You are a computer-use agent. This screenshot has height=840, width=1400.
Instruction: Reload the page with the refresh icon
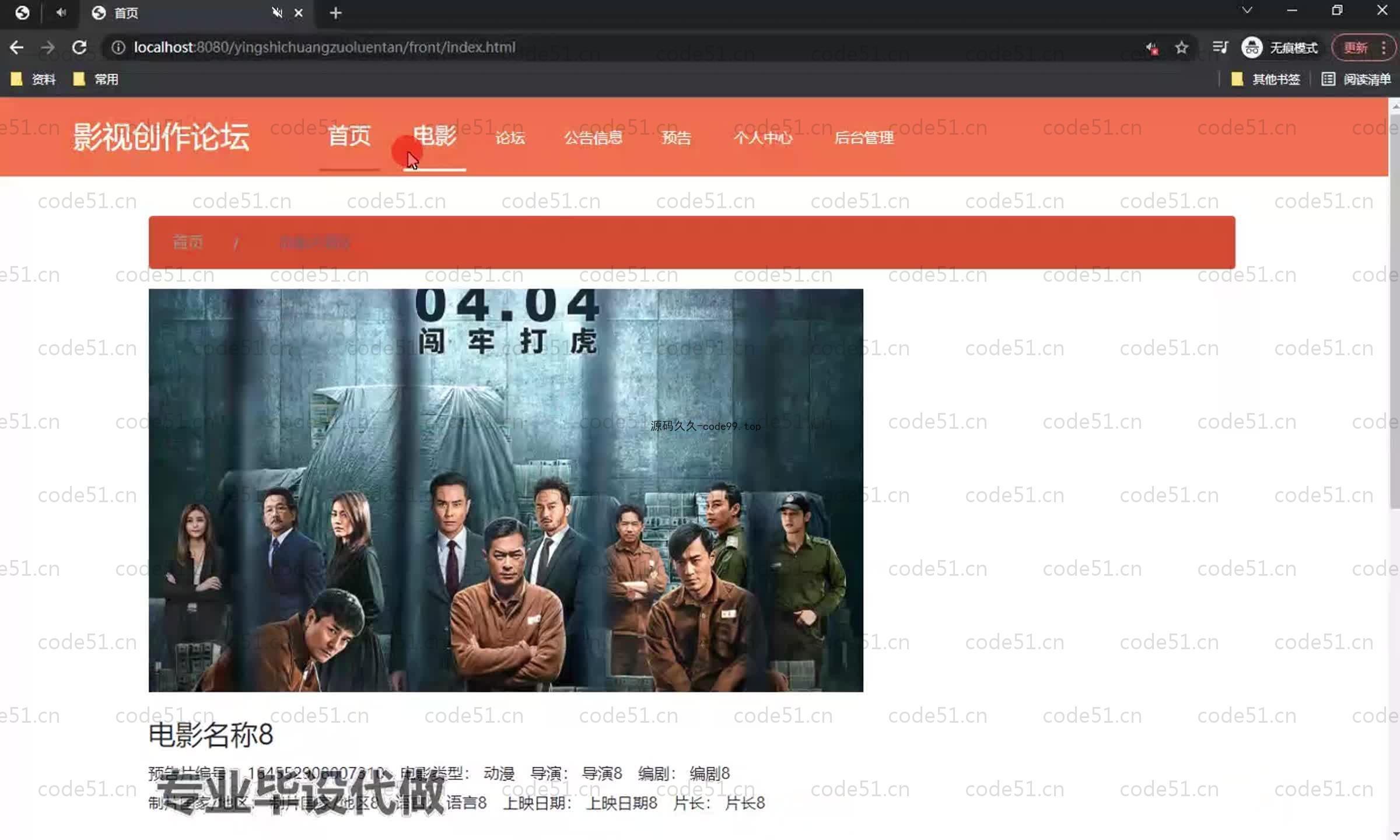79,47
